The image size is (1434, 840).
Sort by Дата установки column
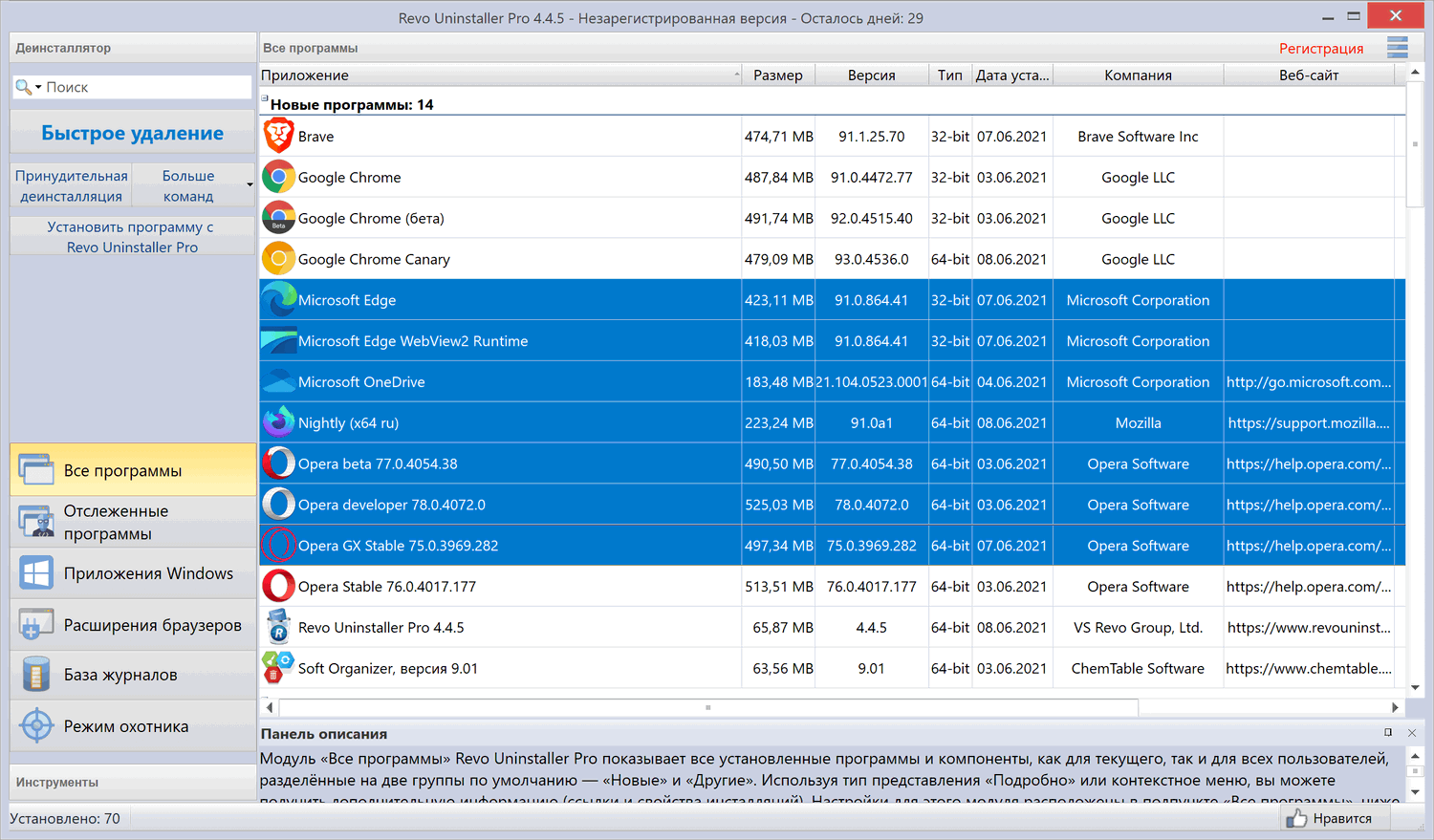pos(1012,75)
